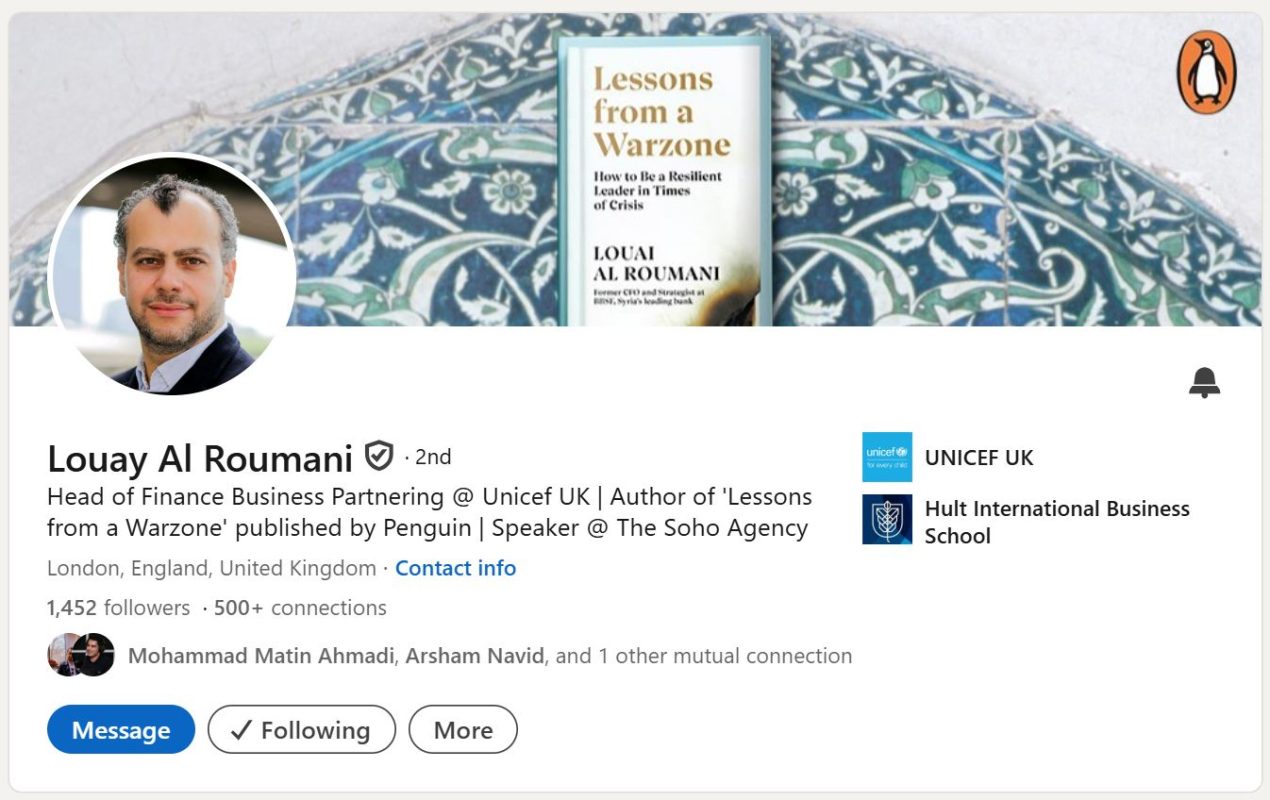Click the Louay Al Roumani name heading
The image size is (1270, 800).
[200, 458]
